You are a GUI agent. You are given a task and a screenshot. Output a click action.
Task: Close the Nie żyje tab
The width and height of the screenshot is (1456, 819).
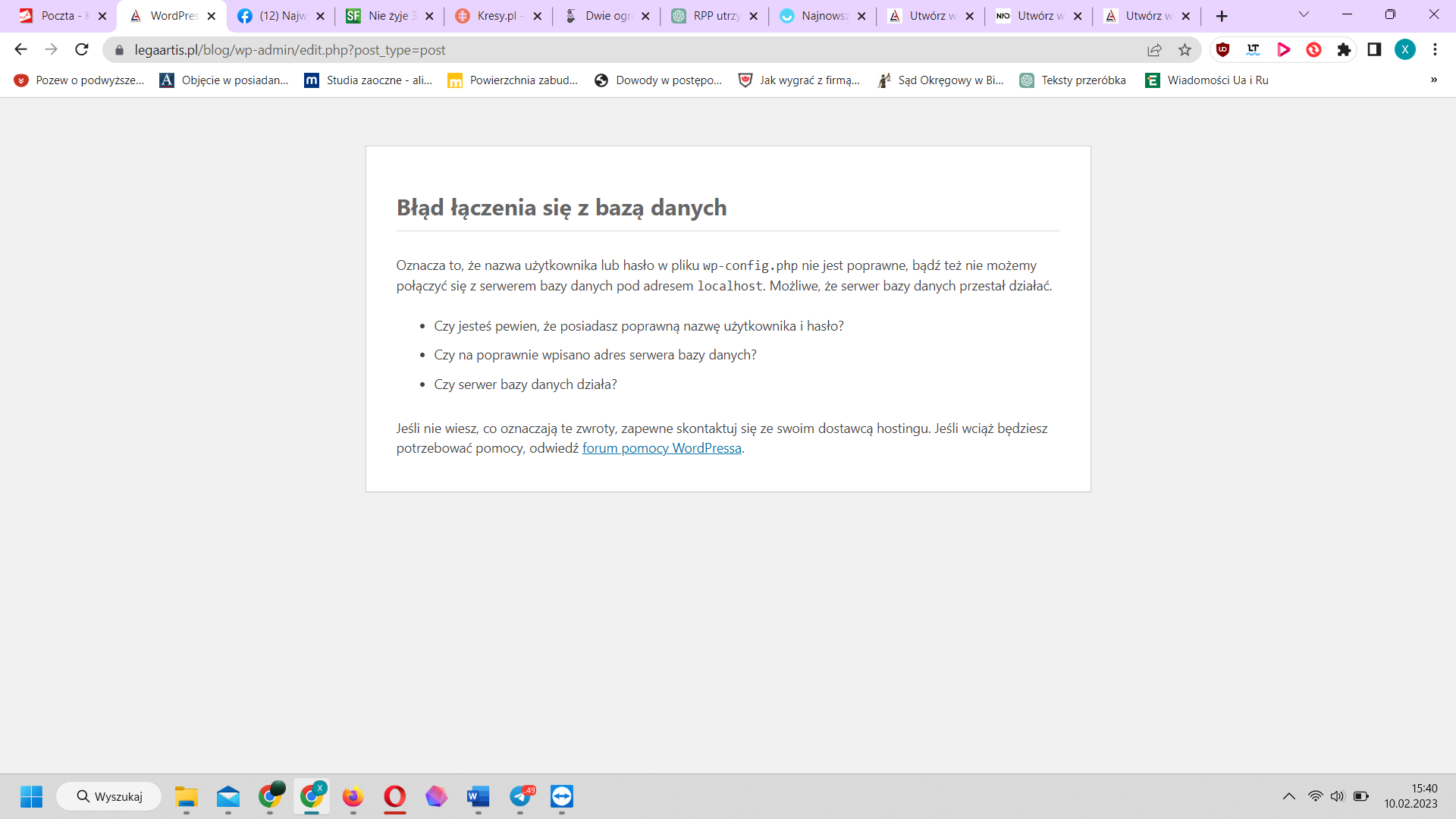(429, 16)
